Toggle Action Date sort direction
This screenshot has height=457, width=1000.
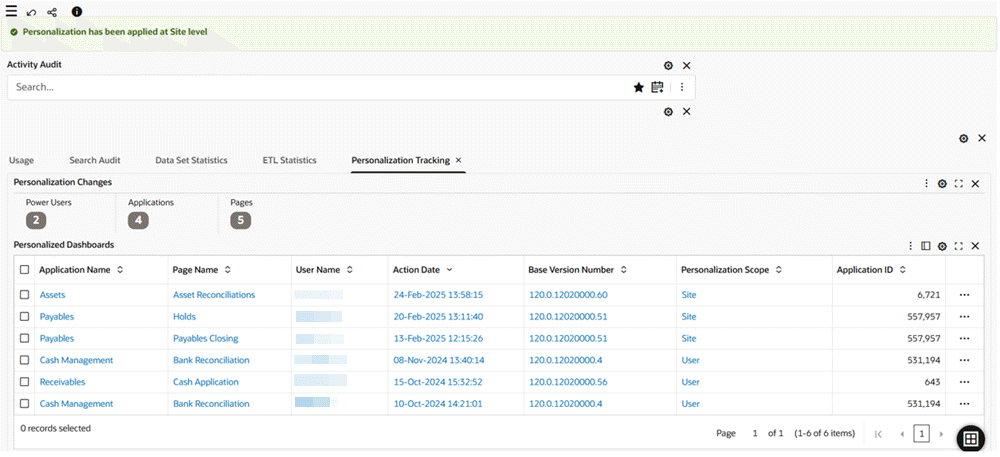[450, 270]
